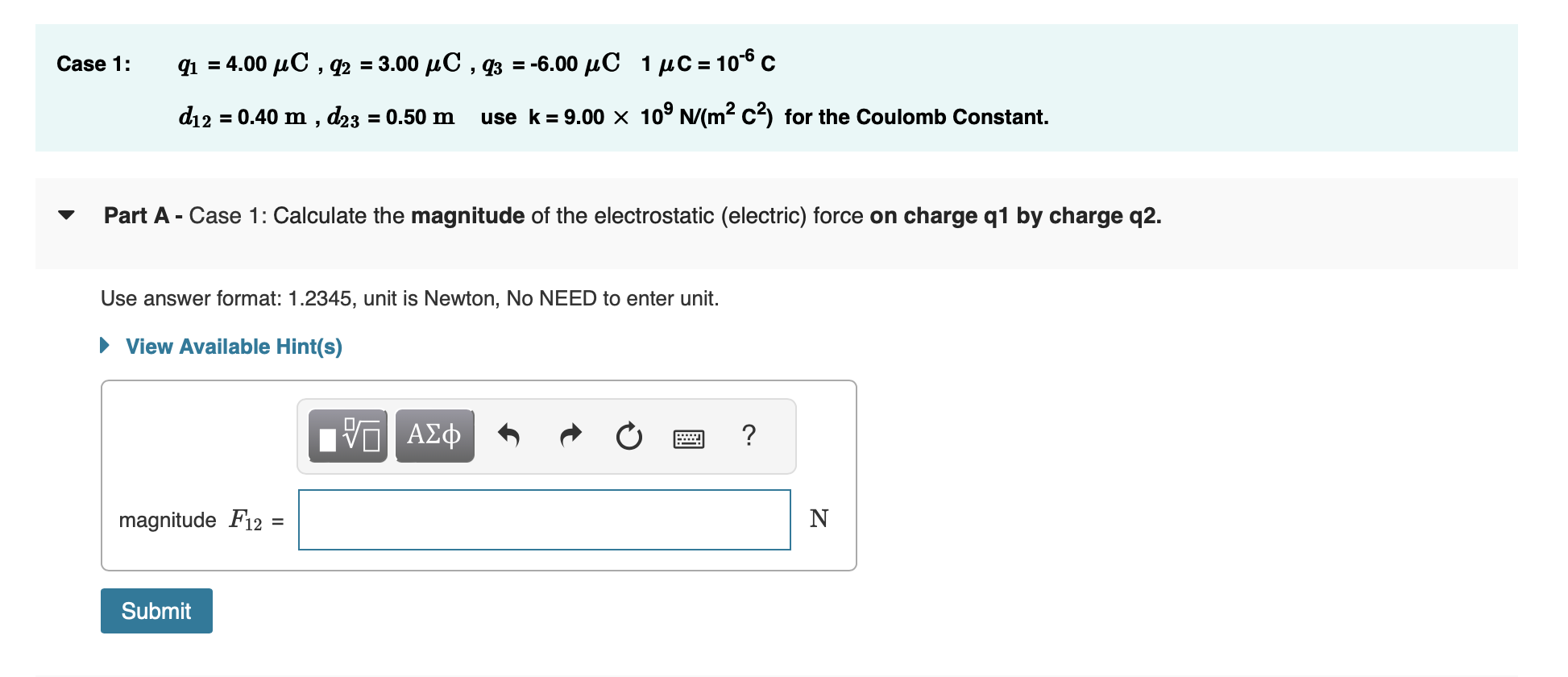Reset the answer field using the circular arrow

(x=629, y=435)
